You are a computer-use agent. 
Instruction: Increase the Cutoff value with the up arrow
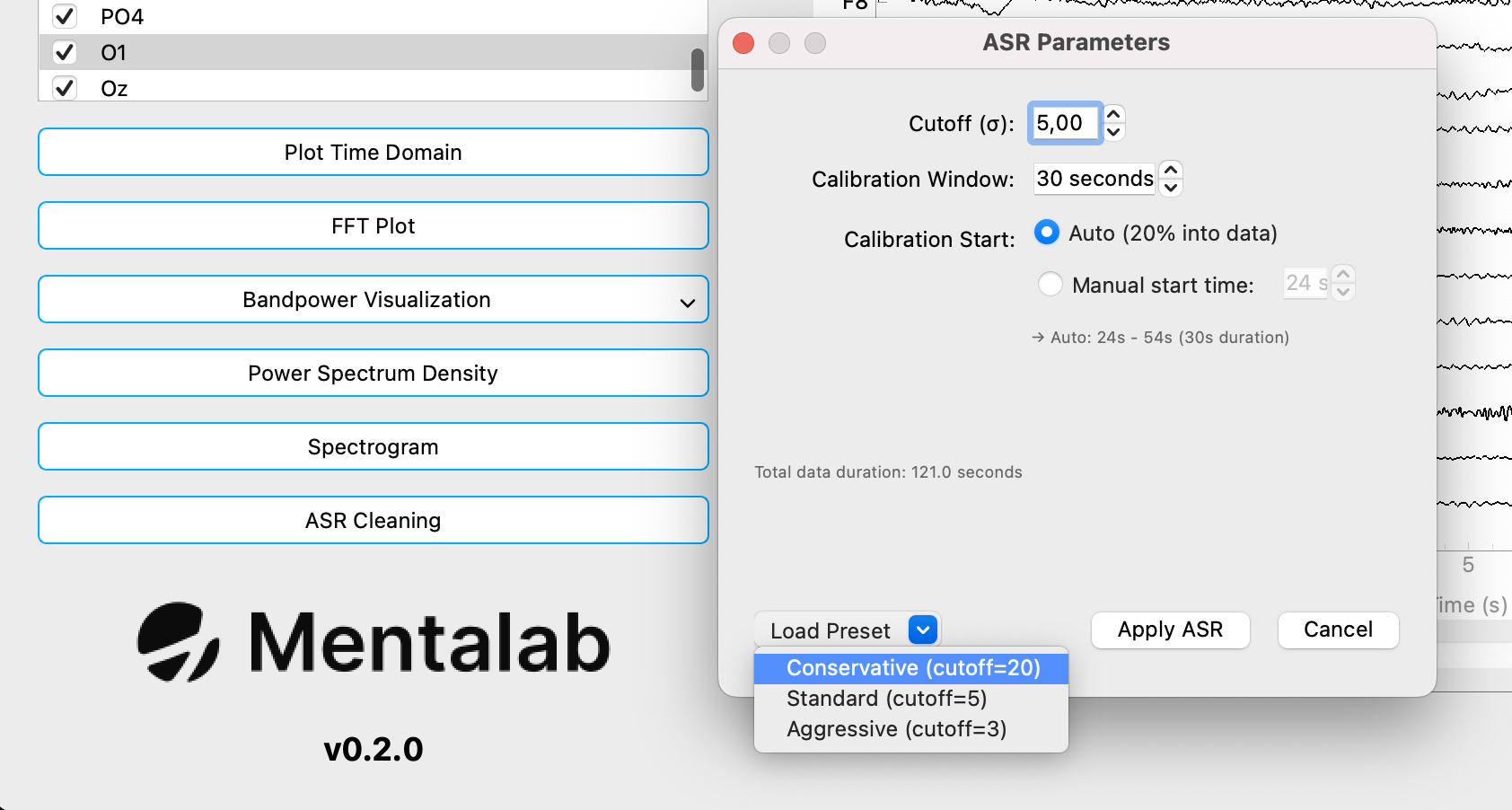tap(1113, 114)
